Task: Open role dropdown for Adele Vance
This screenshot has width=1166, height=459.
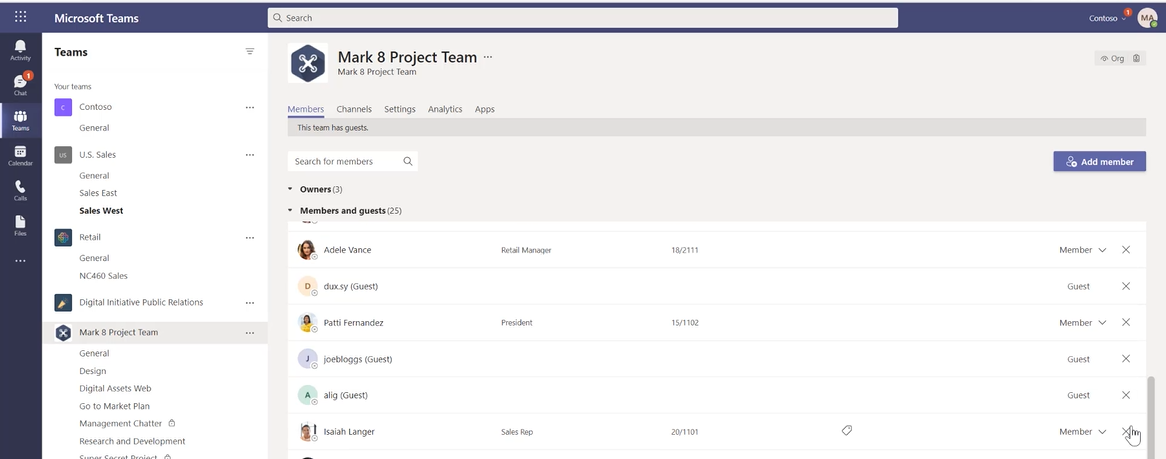Action: pyautogui.click(x=1083, y=250)
